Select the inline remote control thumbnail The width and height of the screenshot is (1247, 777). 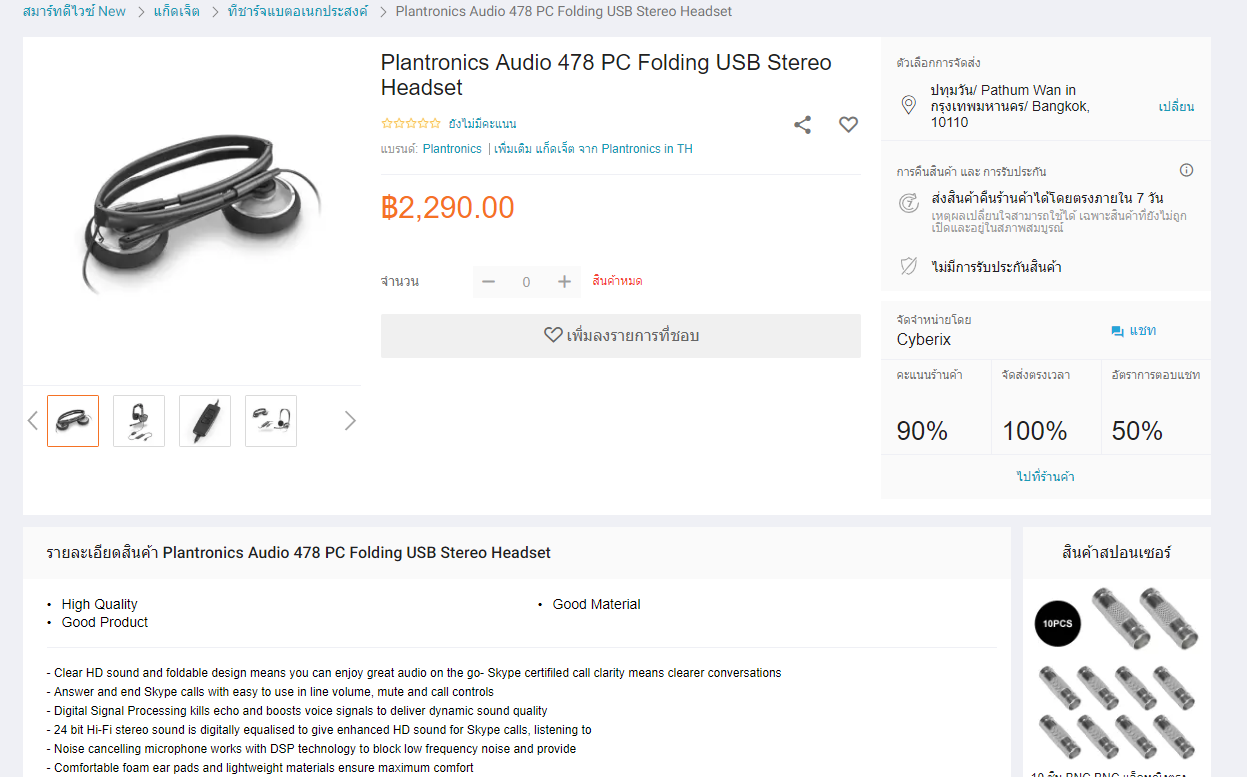pyautogui.click(x=205, y=421)
